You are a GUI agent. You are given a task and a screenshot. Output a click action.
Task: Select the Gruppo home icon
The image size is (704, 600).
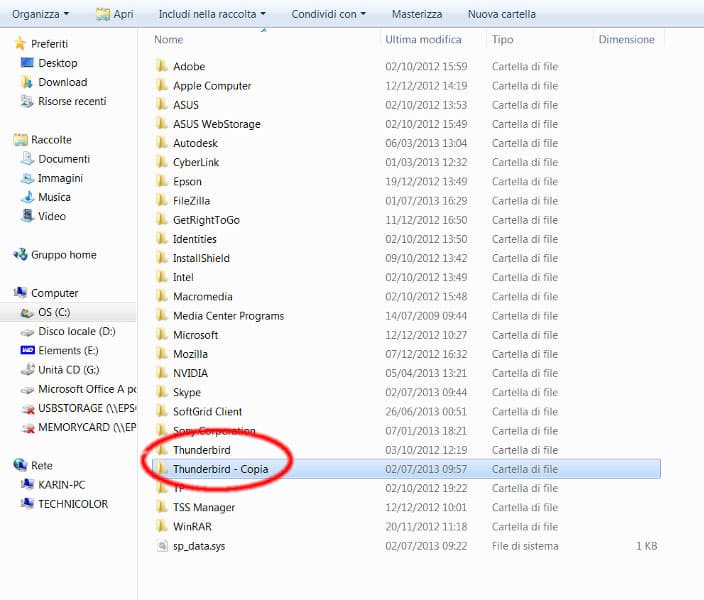click(20, 255)
